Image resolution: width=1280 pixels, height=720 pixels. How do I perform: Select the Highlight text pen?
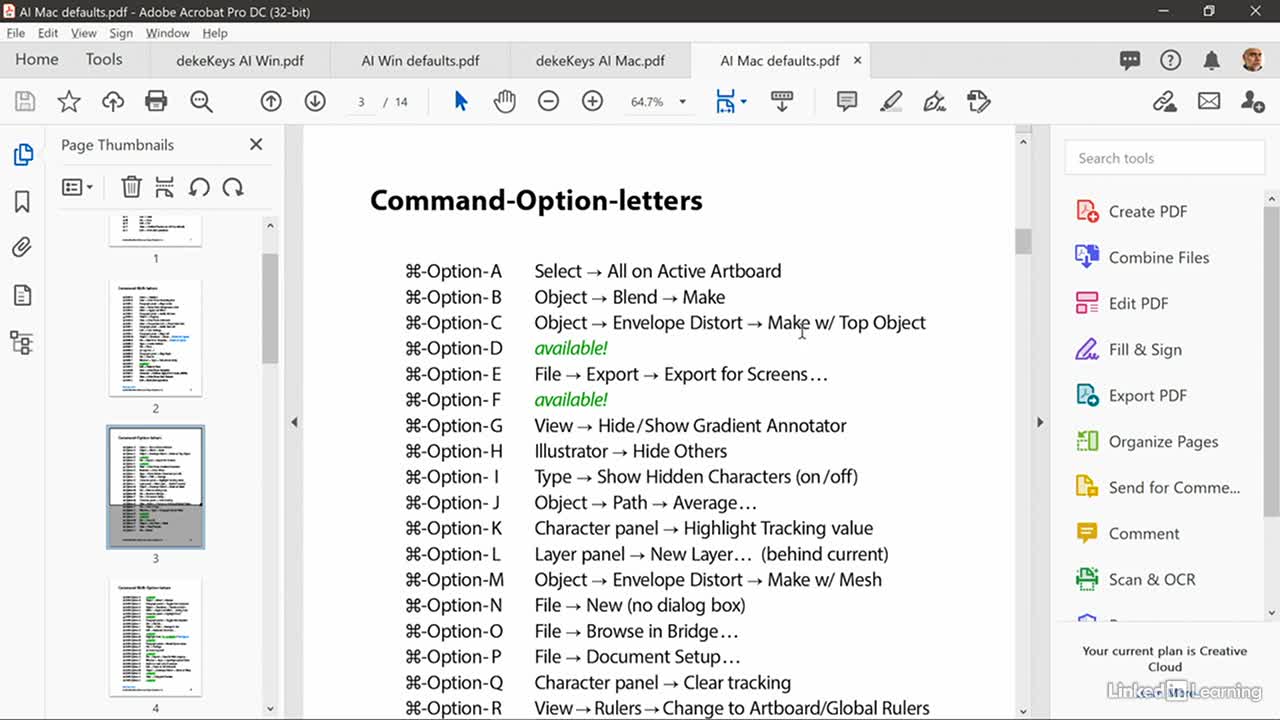tap(891, 101)
